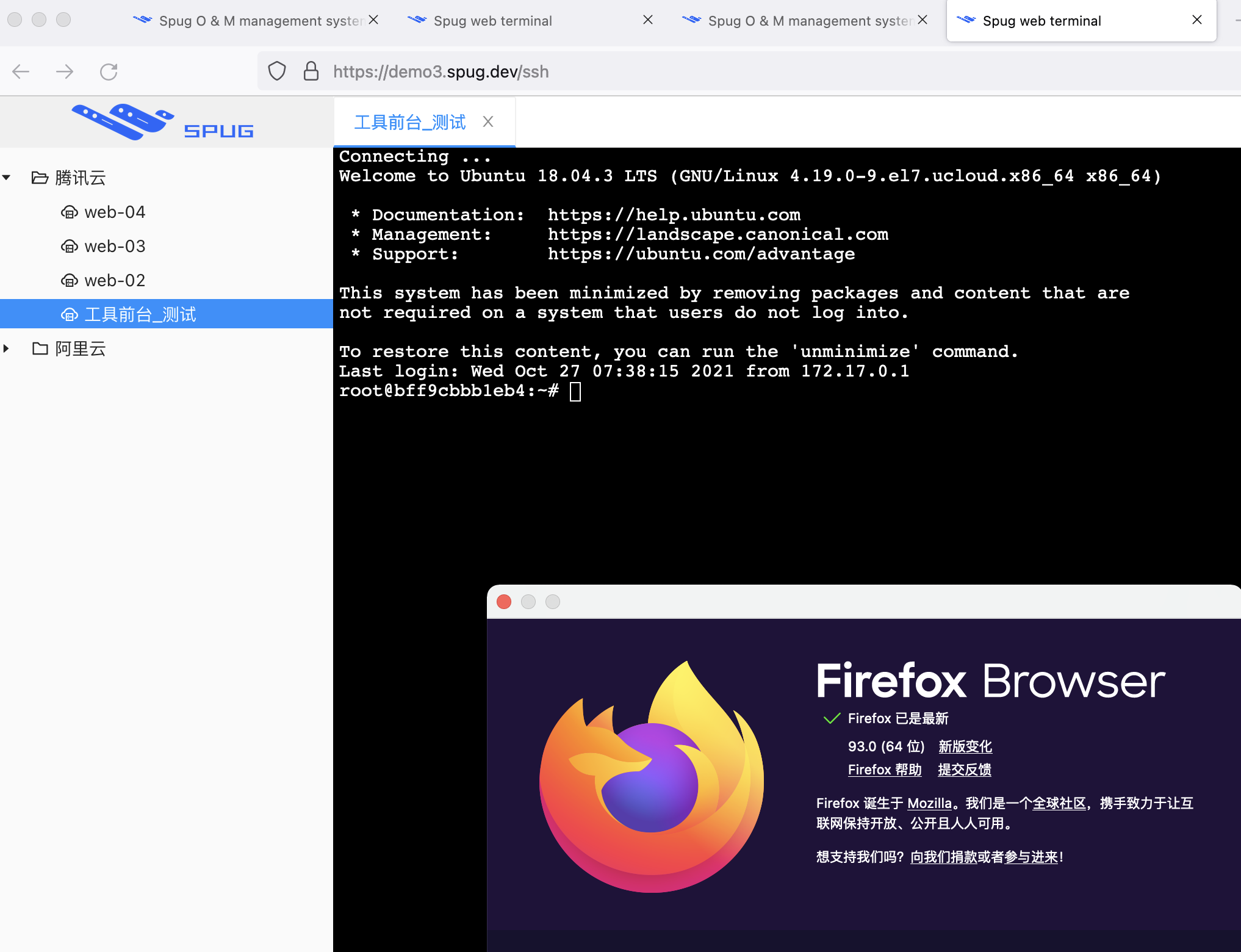
Task: Open the 新版变化 link
Action: pos(965,746)
